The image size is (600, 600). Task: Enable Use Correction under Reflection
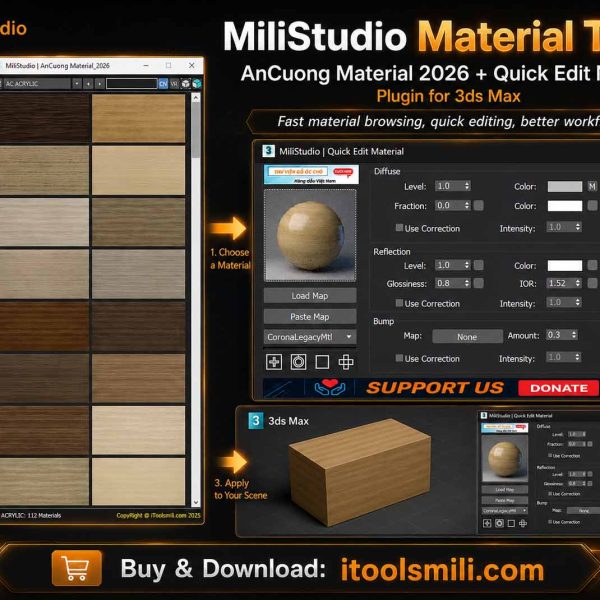click(x=399, y=303)
